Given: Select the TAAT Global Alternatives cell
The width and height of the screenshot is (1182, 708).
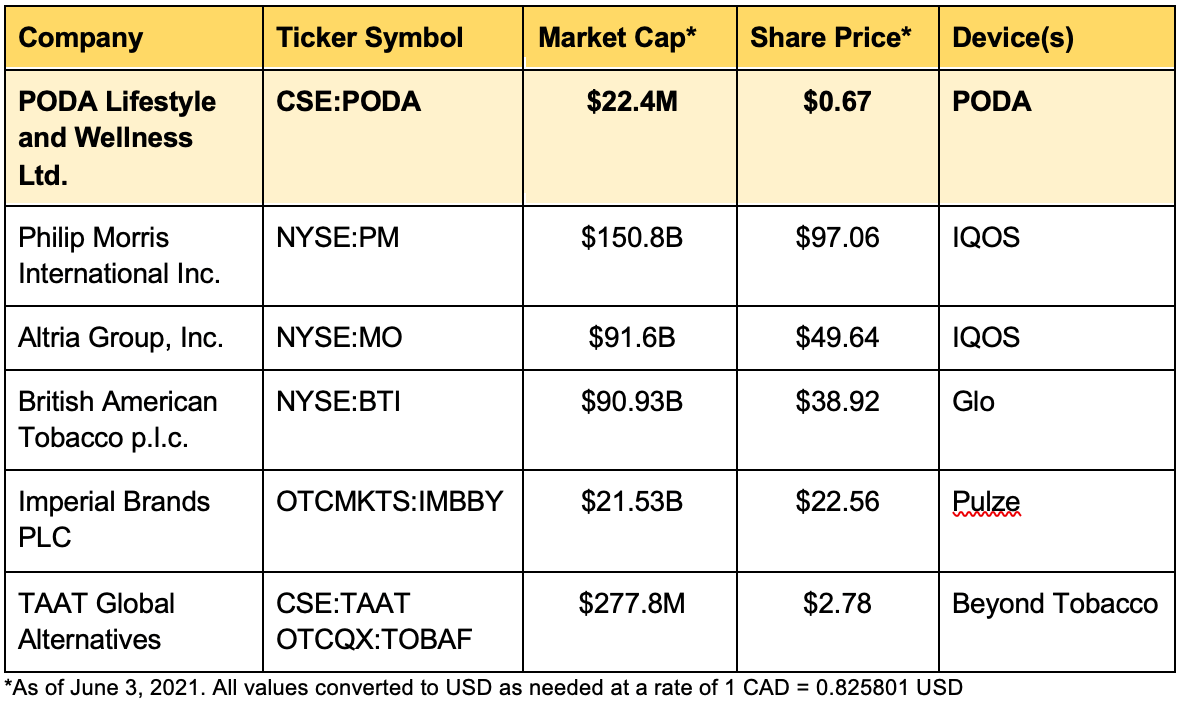Looking at the screenshot, I should (x=134, y=622).
